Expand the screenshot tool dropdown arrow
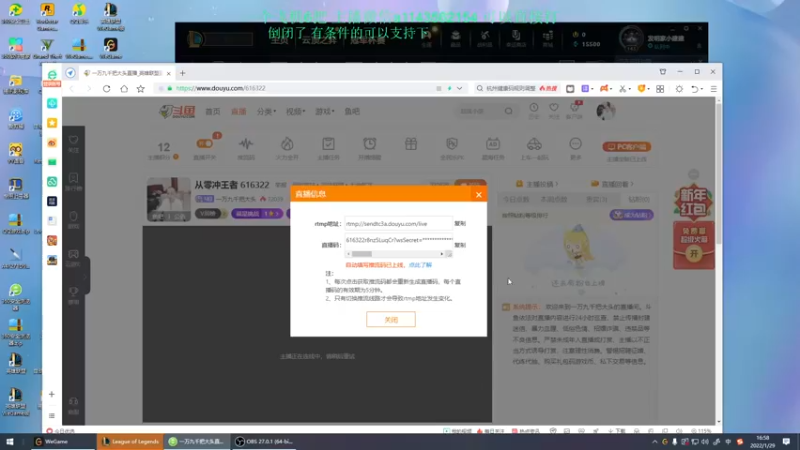The height and width of the screenshot is (450, 800). coord(630,89)
